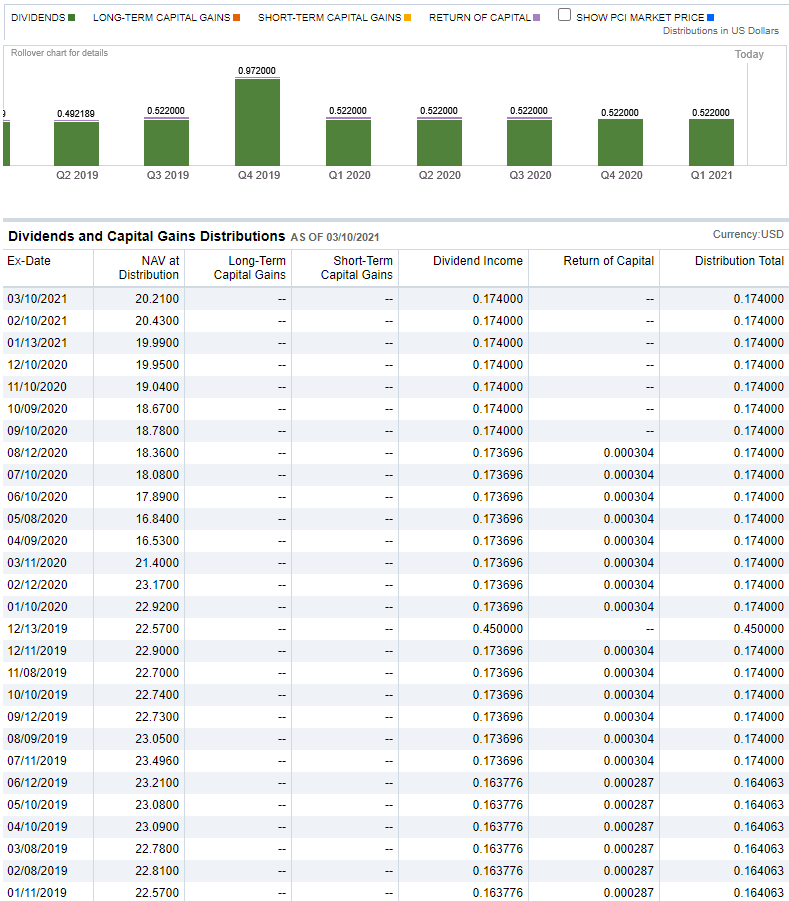Select the Q4 2020 distribution bar
This screenshot has height=901, width=789.
pos(621,143)
